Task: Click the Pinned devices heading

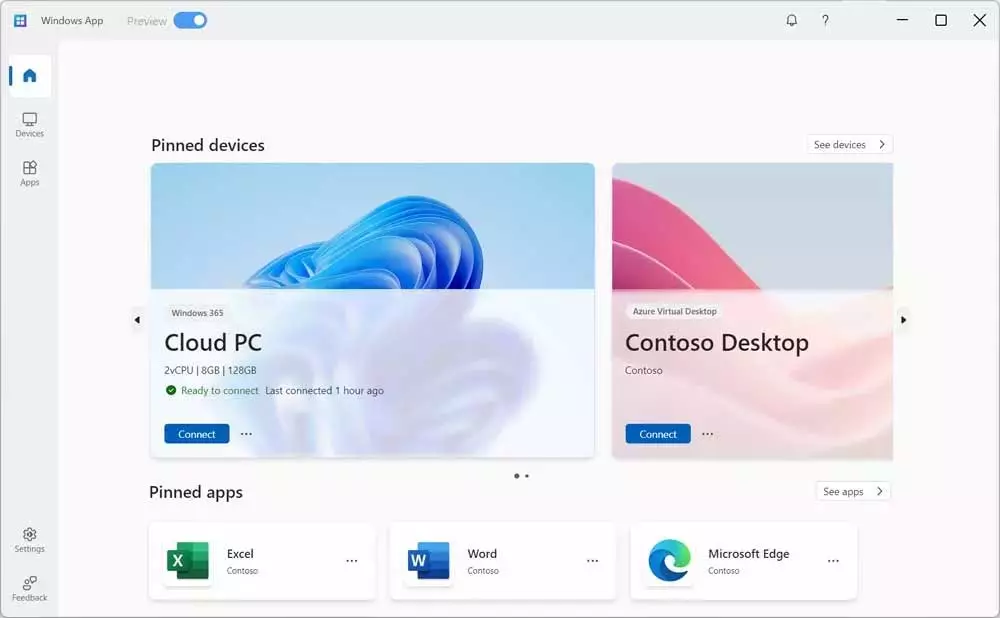Action: click(x=208, y=145)
